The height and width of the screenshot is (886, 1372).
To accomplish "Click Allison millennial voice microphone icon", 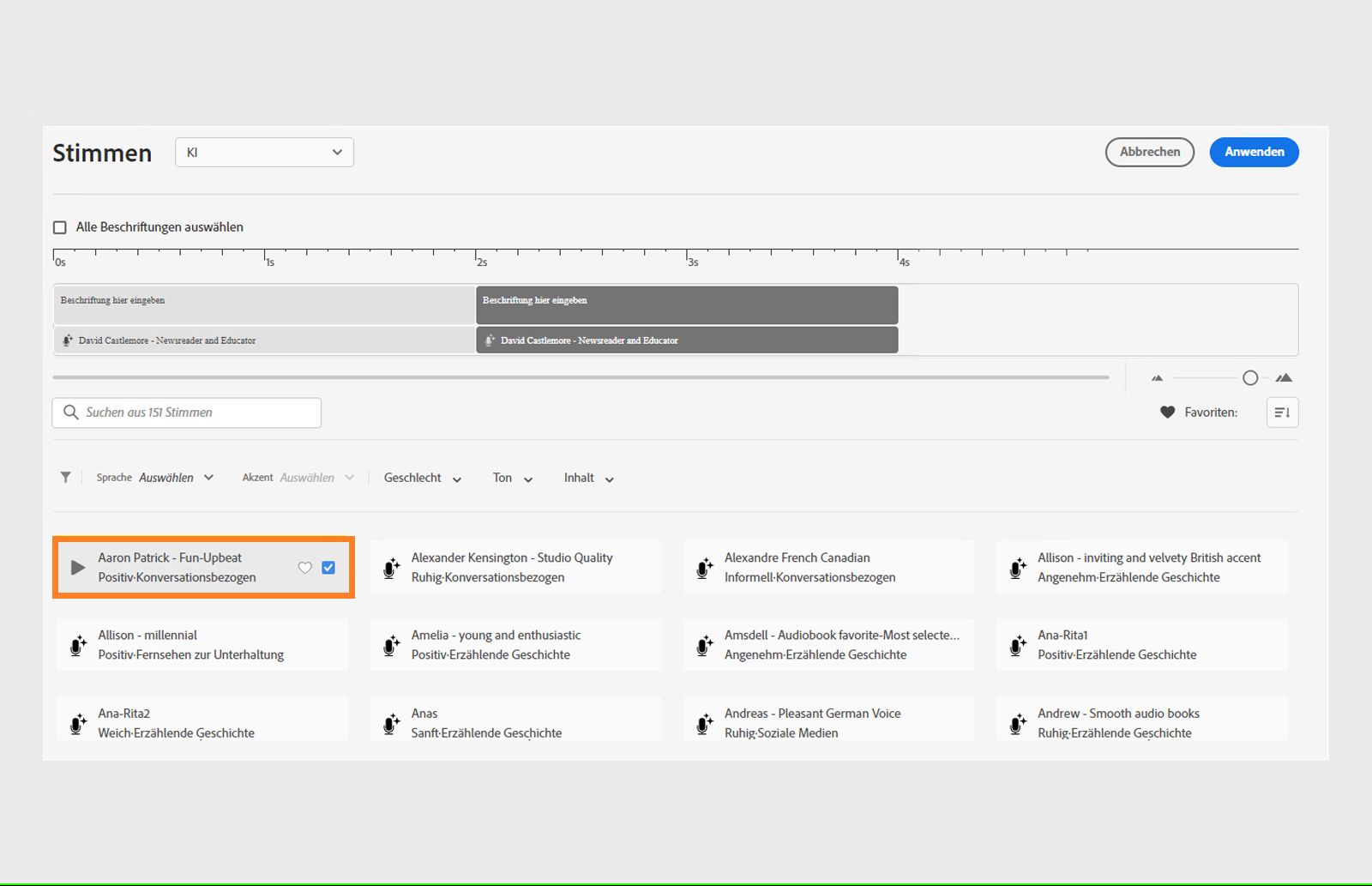I will (78, 645).
